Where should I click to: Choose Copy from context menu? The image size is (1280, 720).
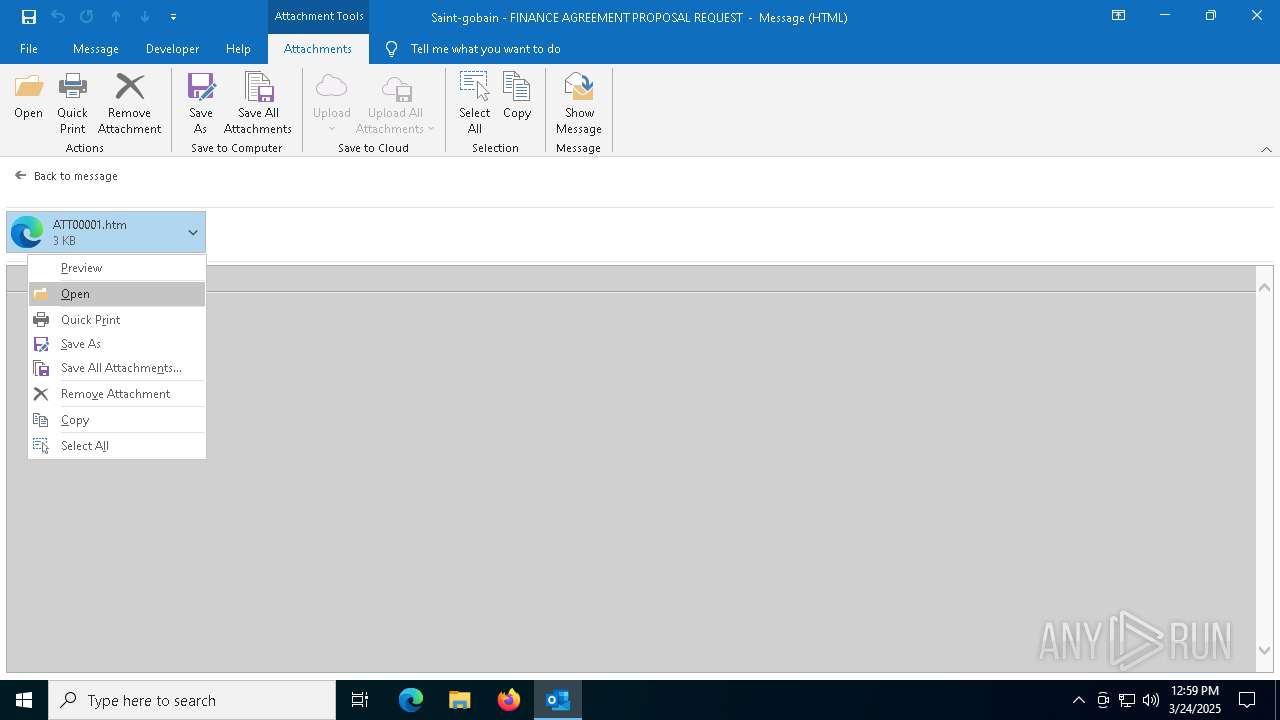(117, 420)
